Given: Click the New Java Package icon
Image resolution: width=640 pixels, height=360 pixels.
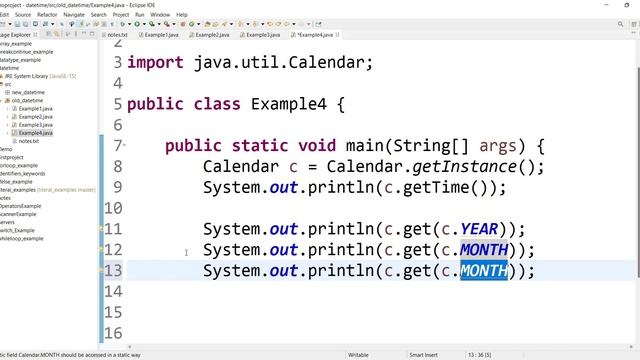Looking at the screenshot, I should [x=182, y=24].
